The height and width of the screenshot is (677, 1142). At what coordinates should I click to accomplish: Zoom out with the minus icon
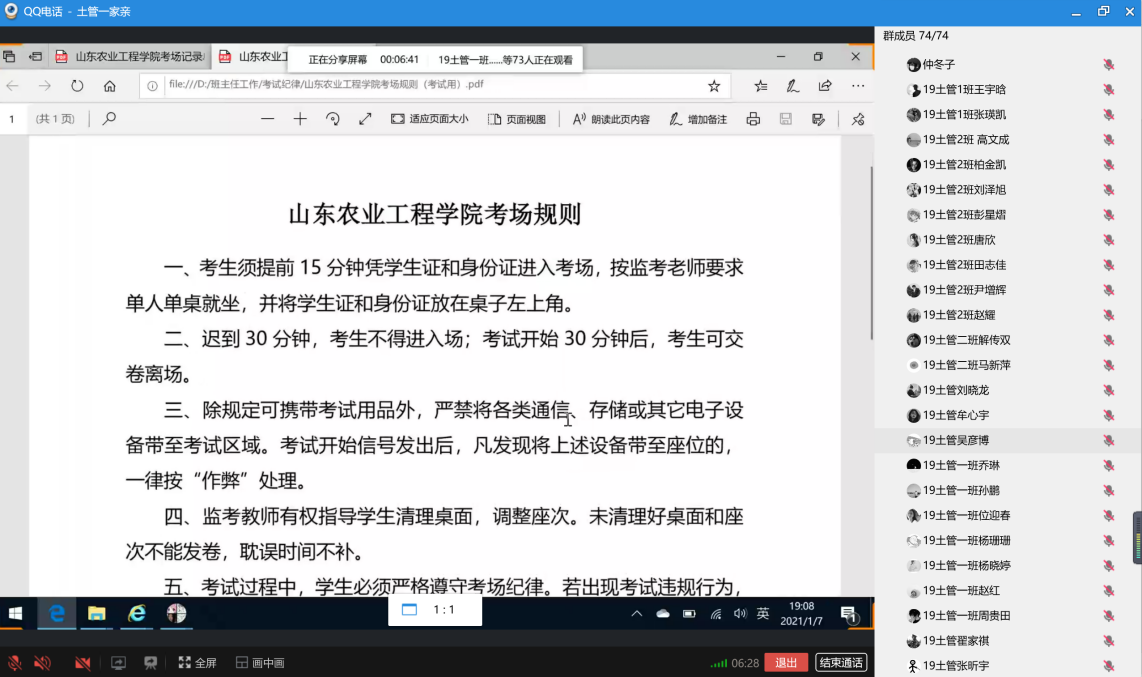click(267, 119)
